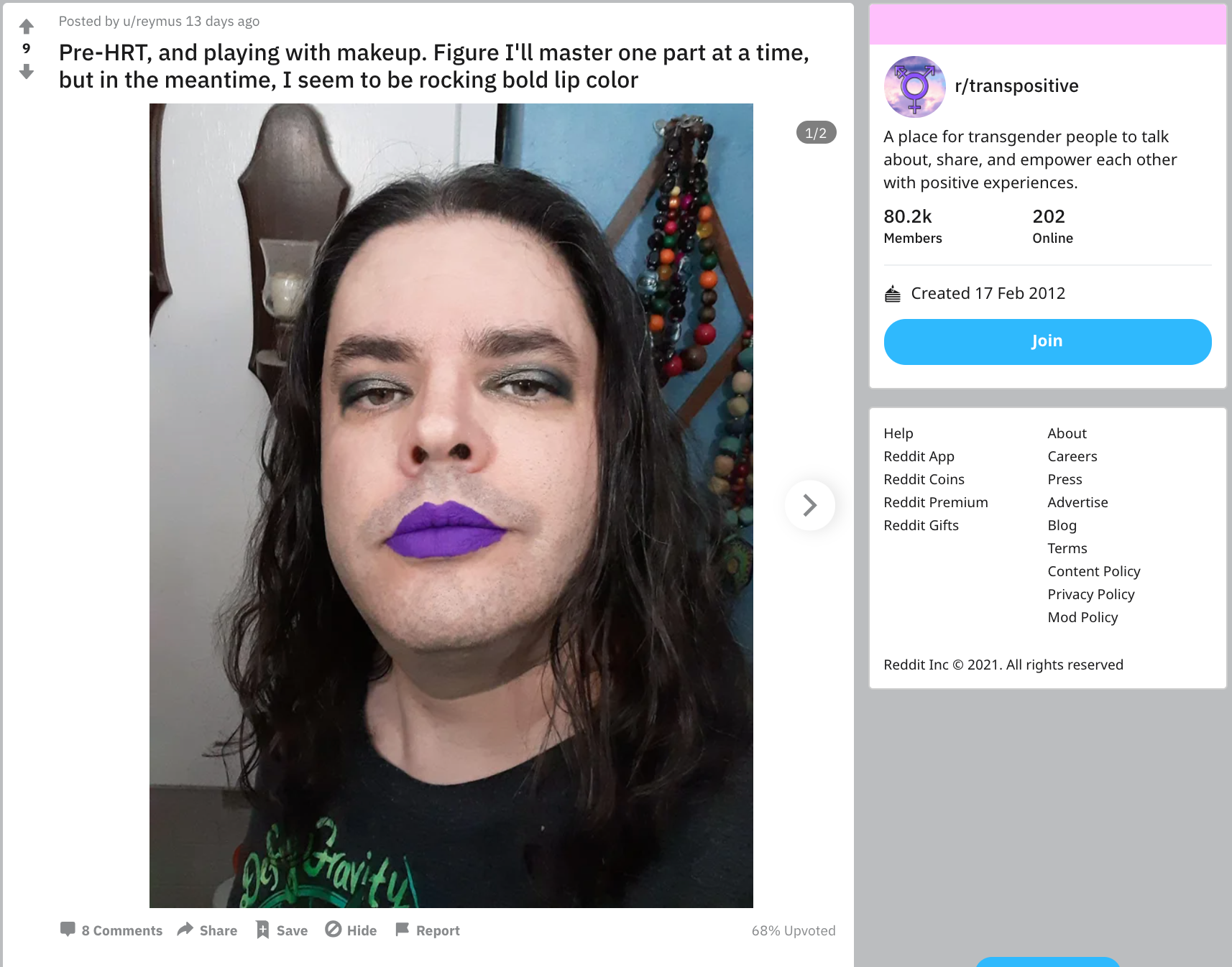1232x967 pixels.
Task: Join the r/transpositive community
Action: click(x=1047, y=341)
